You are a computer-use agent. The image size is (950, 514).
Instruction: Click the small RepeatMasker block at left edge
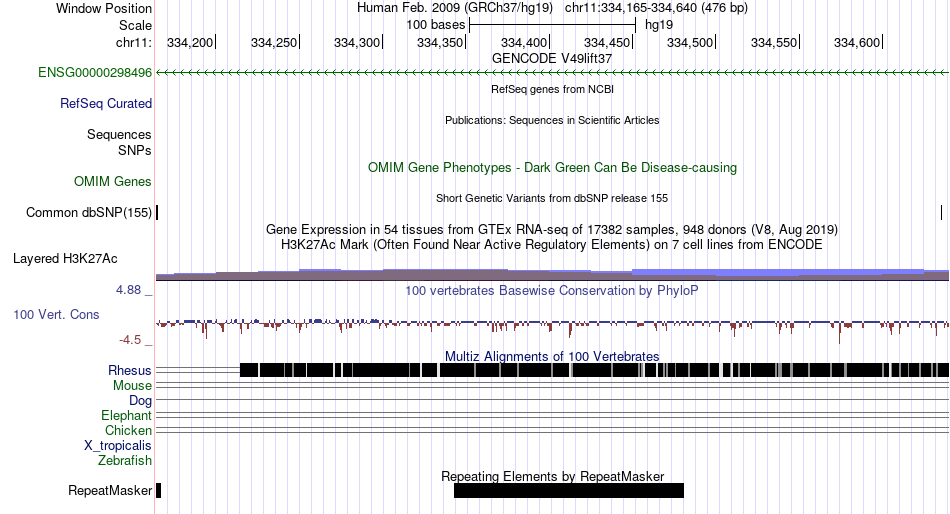pyautogui.click(x=159, y=490)
